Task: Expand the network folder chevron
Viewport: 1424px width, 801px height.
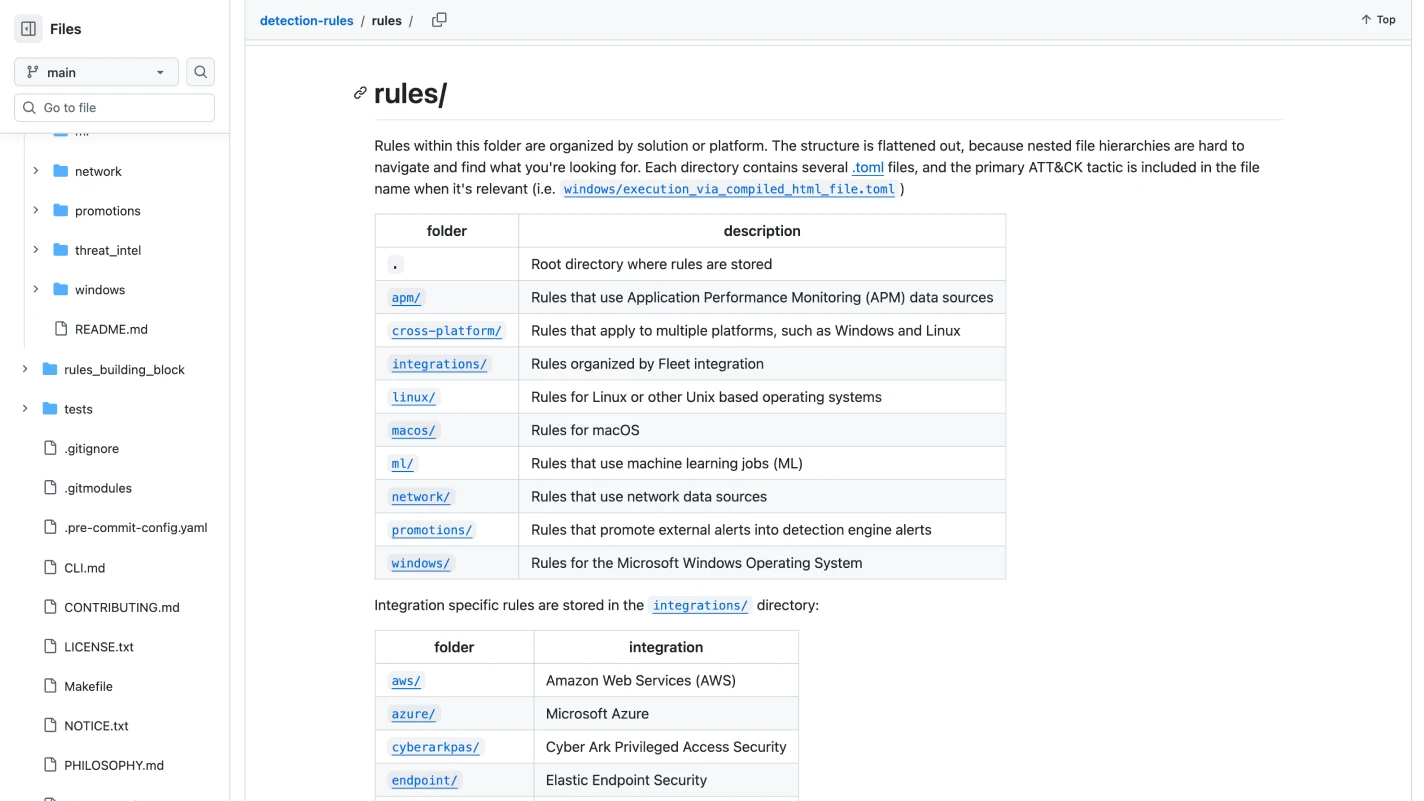Action: (36, 171)
